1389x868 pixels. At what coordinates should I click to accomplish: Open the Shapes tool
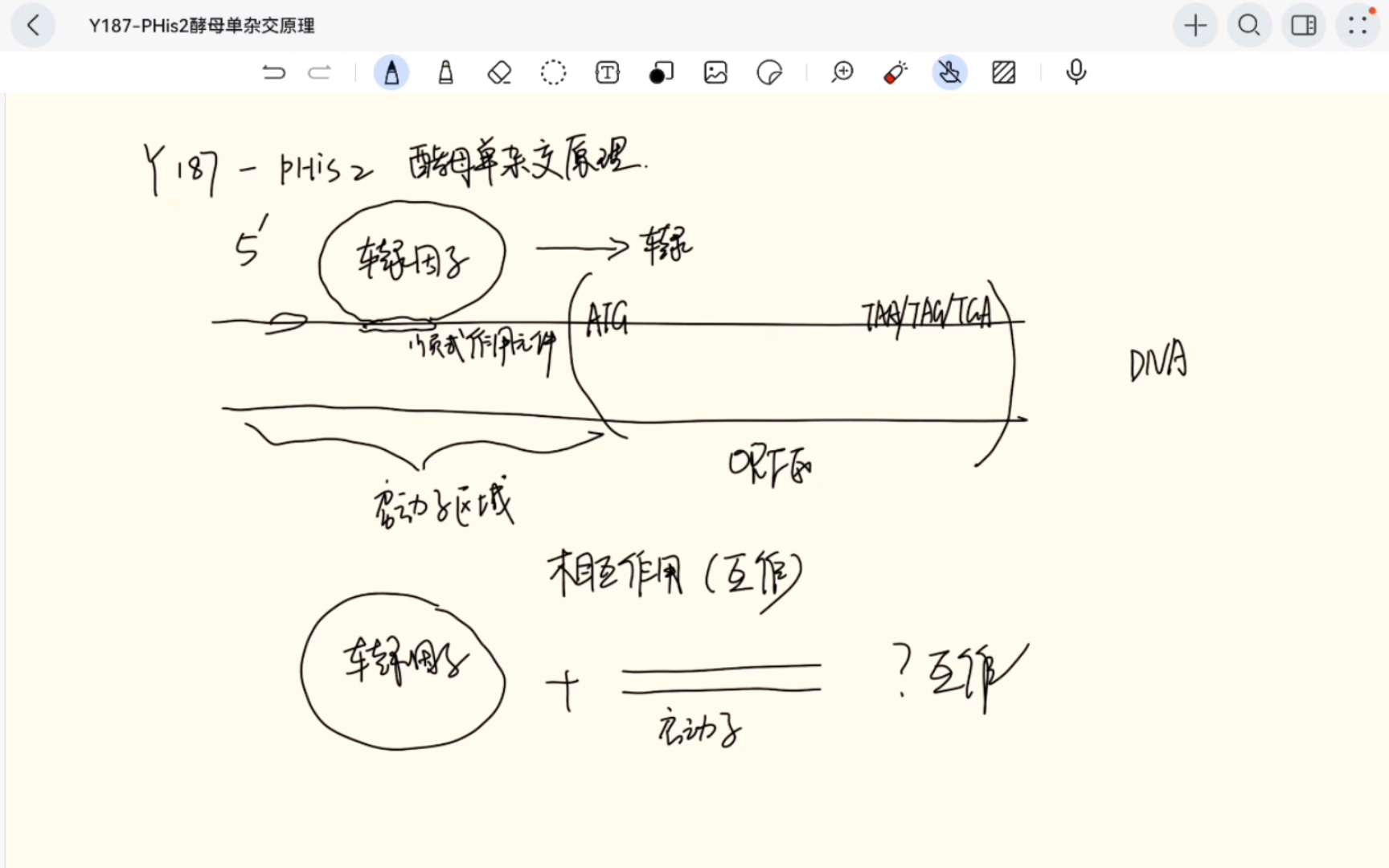(x=661, y=72)
